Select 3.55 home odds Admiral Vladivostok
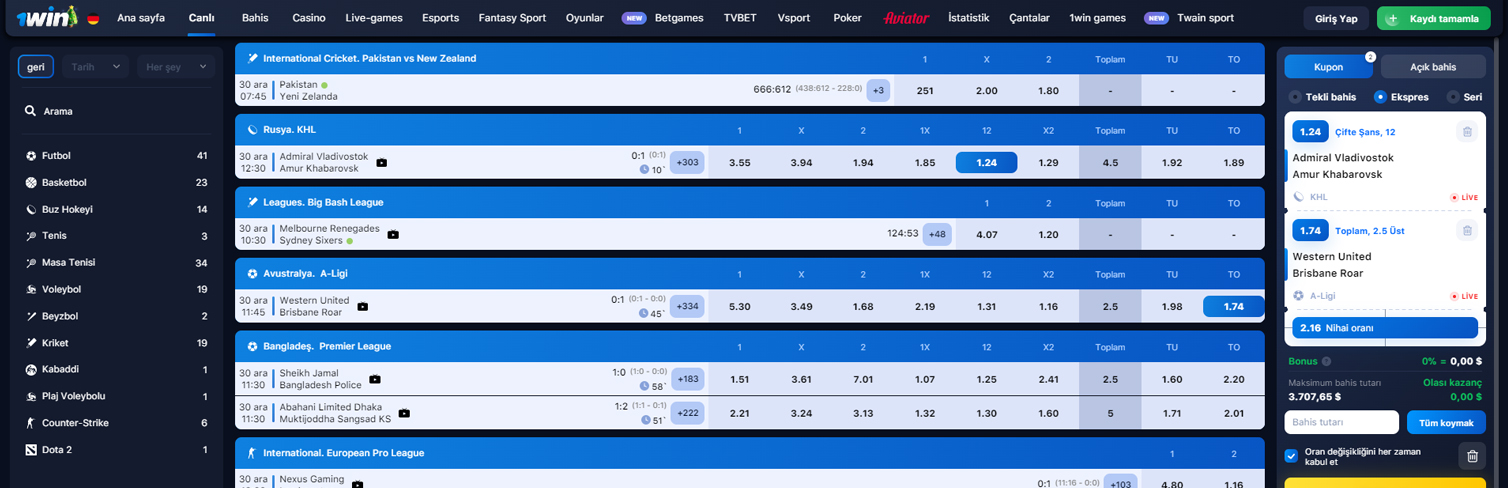Screen dimensions: 1508x488 739,163
